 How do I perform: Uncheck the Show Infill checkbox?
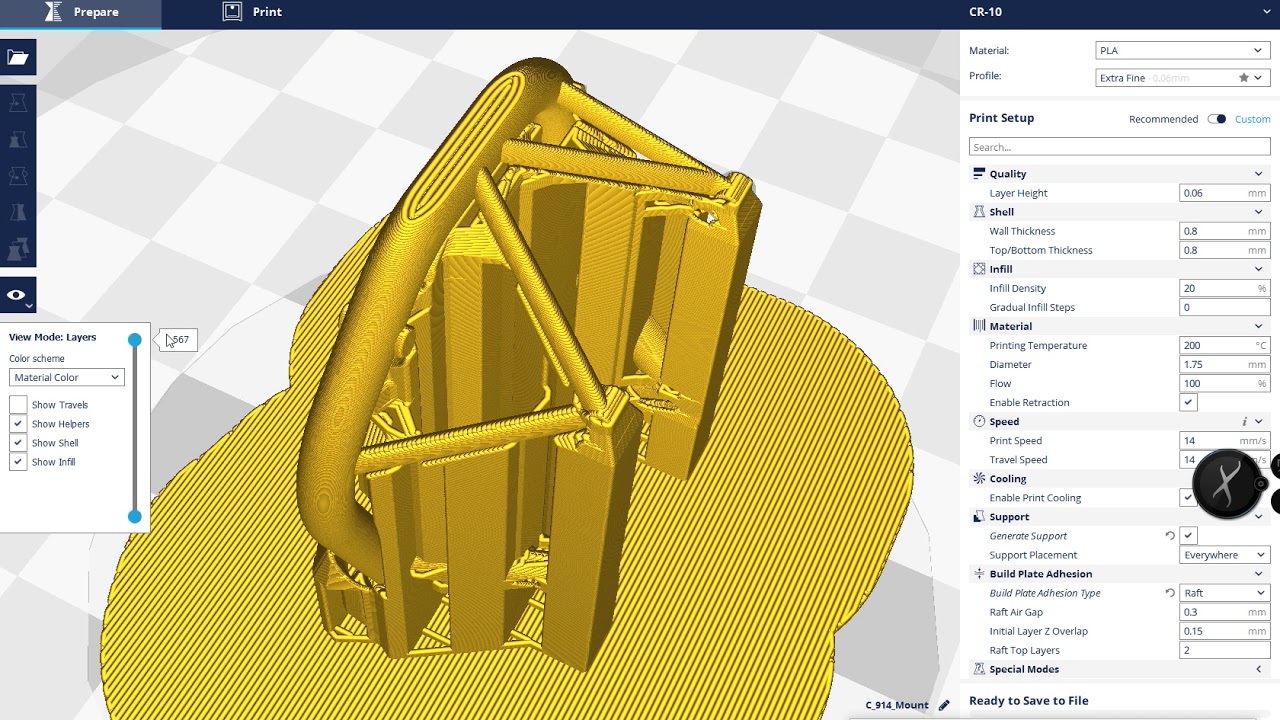tap(18, 462)
